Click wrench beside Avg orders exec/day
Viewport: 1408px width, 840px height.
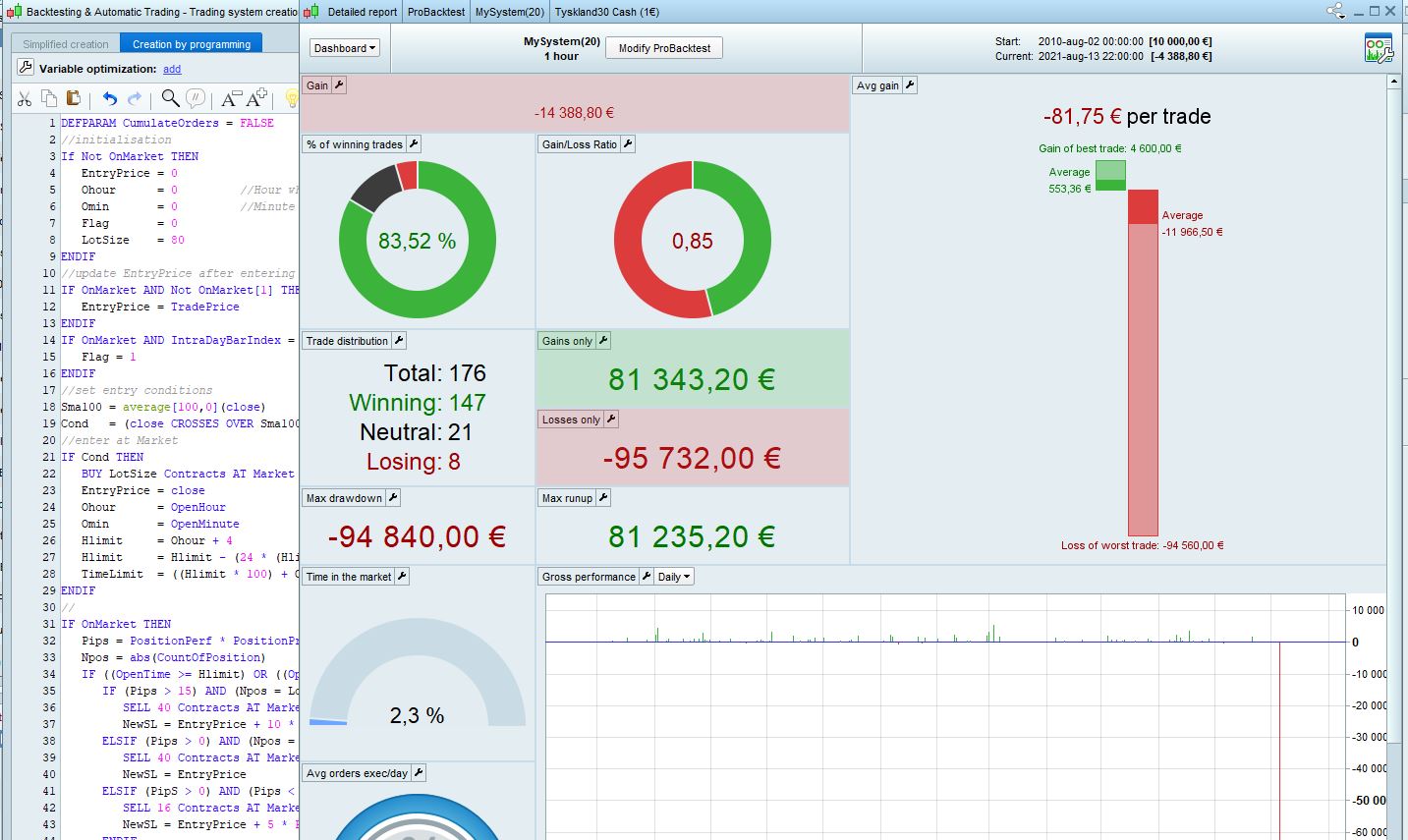point(419,773)
